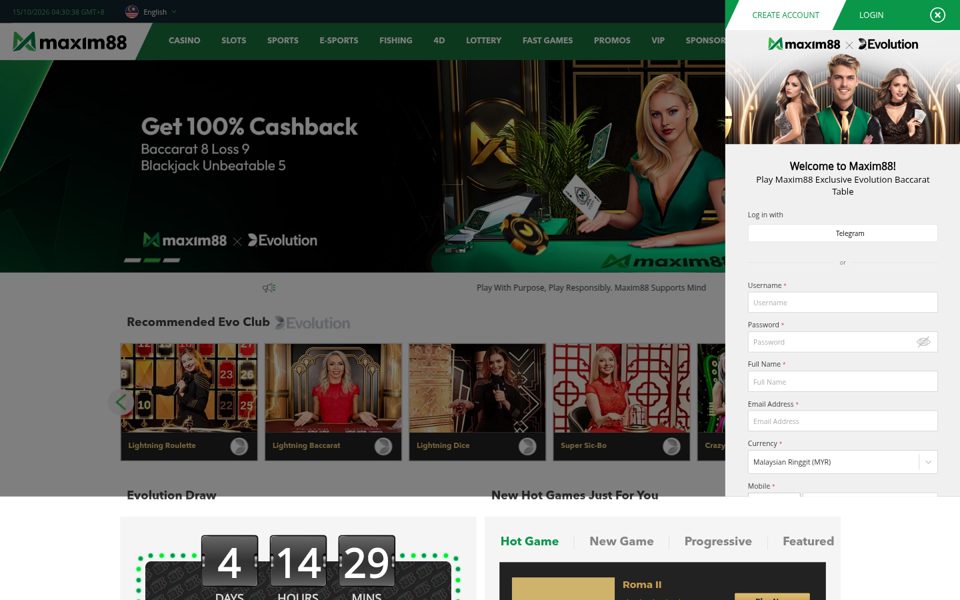Open the E-Sports menu
Image resolution: width=960 pixels, height=600 pixels.
pyautogui.click(x=339, y=40)
